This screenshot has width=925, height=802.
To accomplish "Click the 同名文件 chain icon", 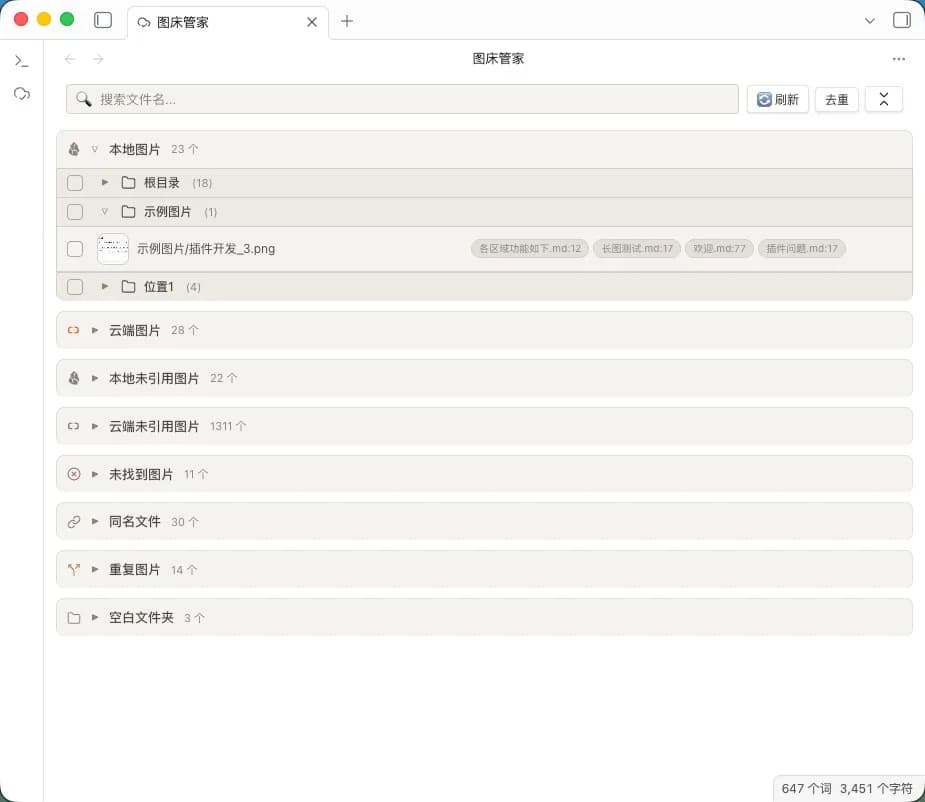I will coord(74,522).
